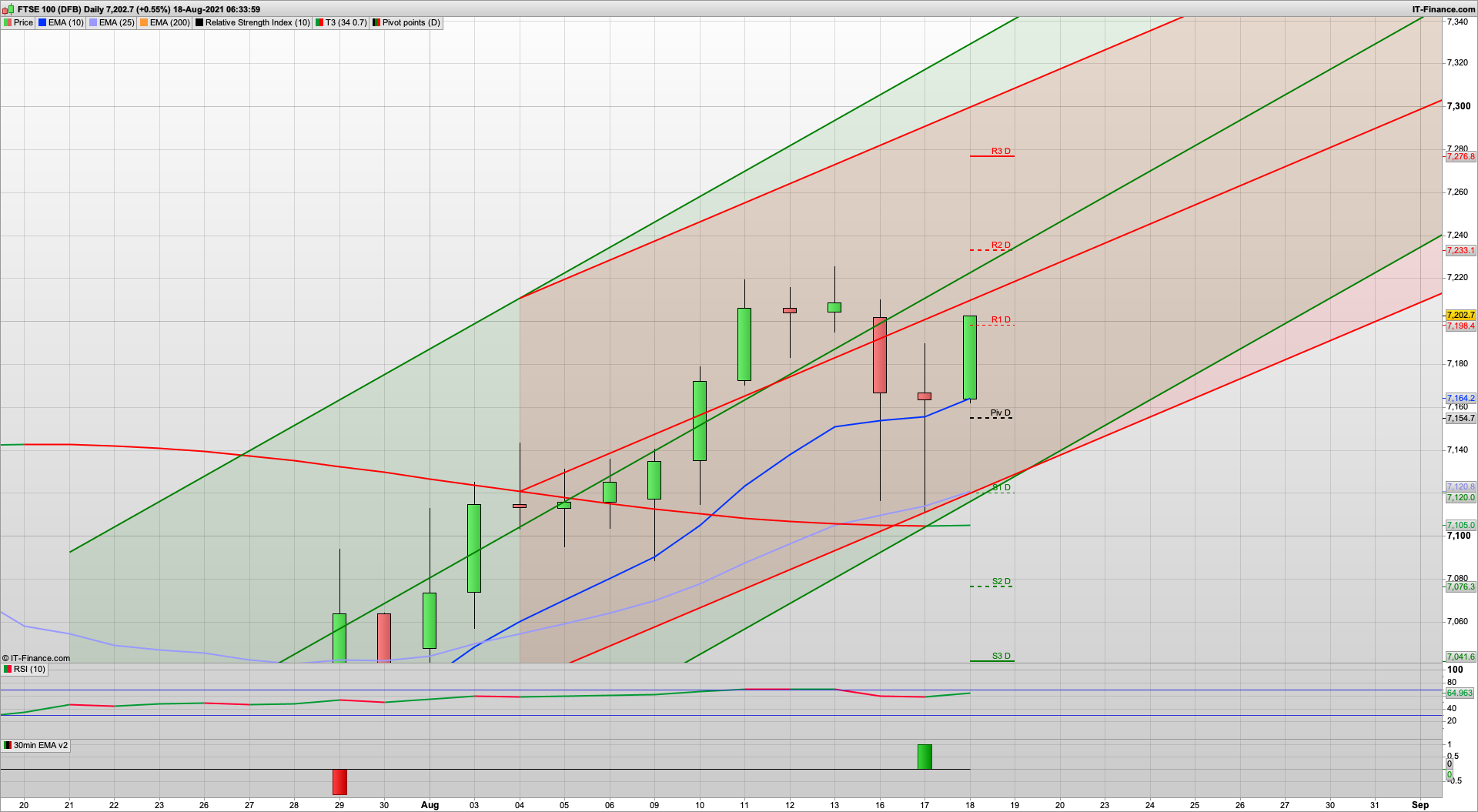Select the S3 D pivot level label
The image size is (1478, 812).
(x=1001, y=656)
